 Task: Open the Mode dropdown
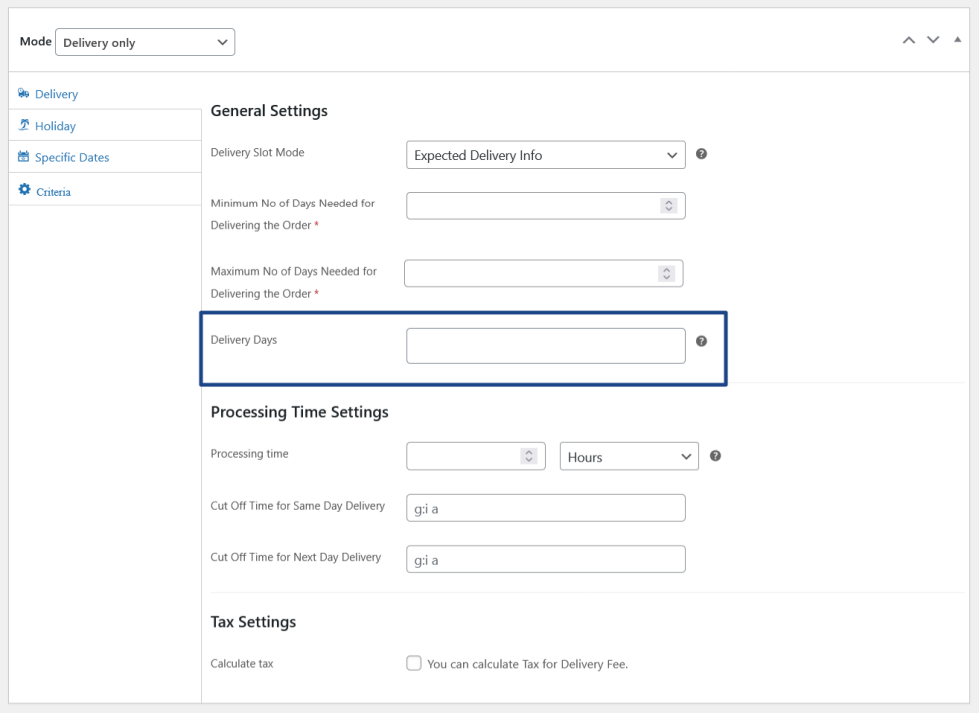tap(145, 42)
